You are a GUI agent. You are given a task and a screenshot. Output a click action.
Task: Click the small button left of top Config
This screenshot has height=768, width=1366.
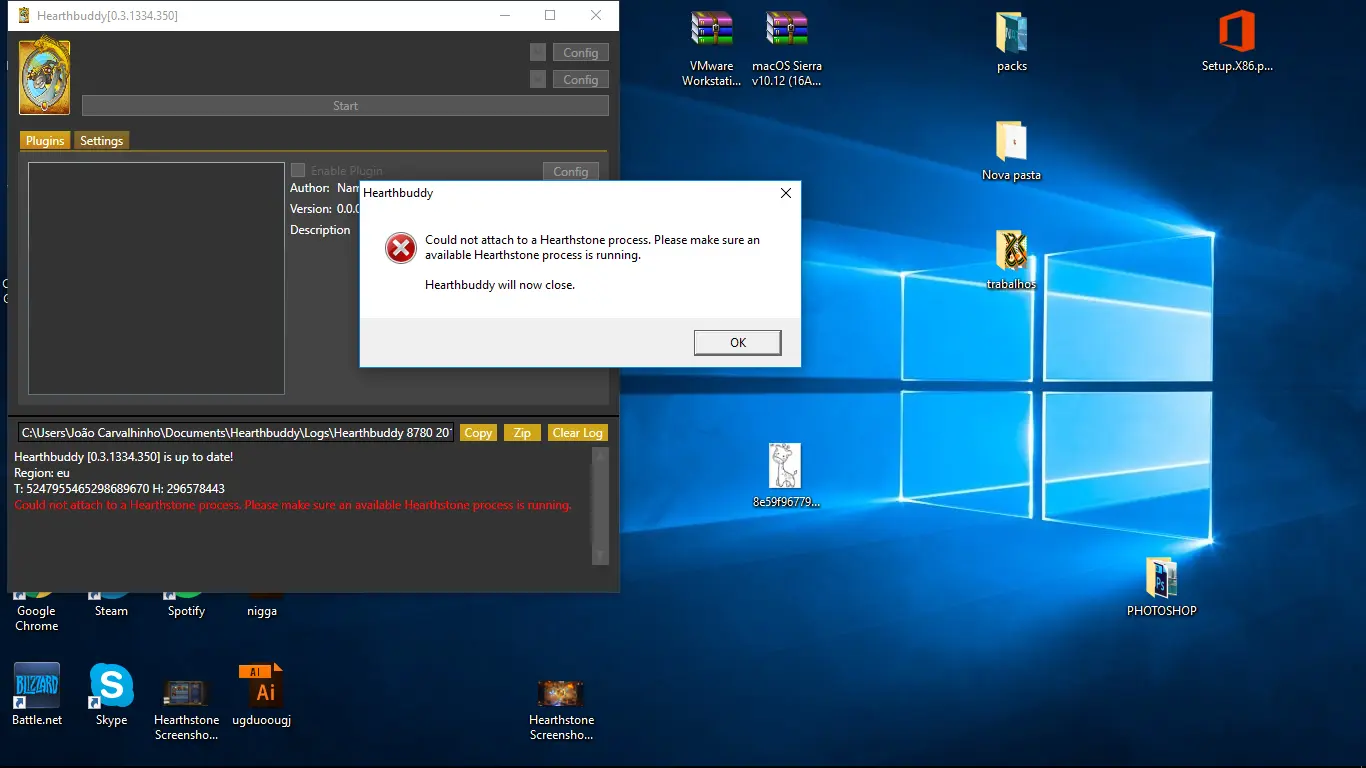(x=538, y=53)
